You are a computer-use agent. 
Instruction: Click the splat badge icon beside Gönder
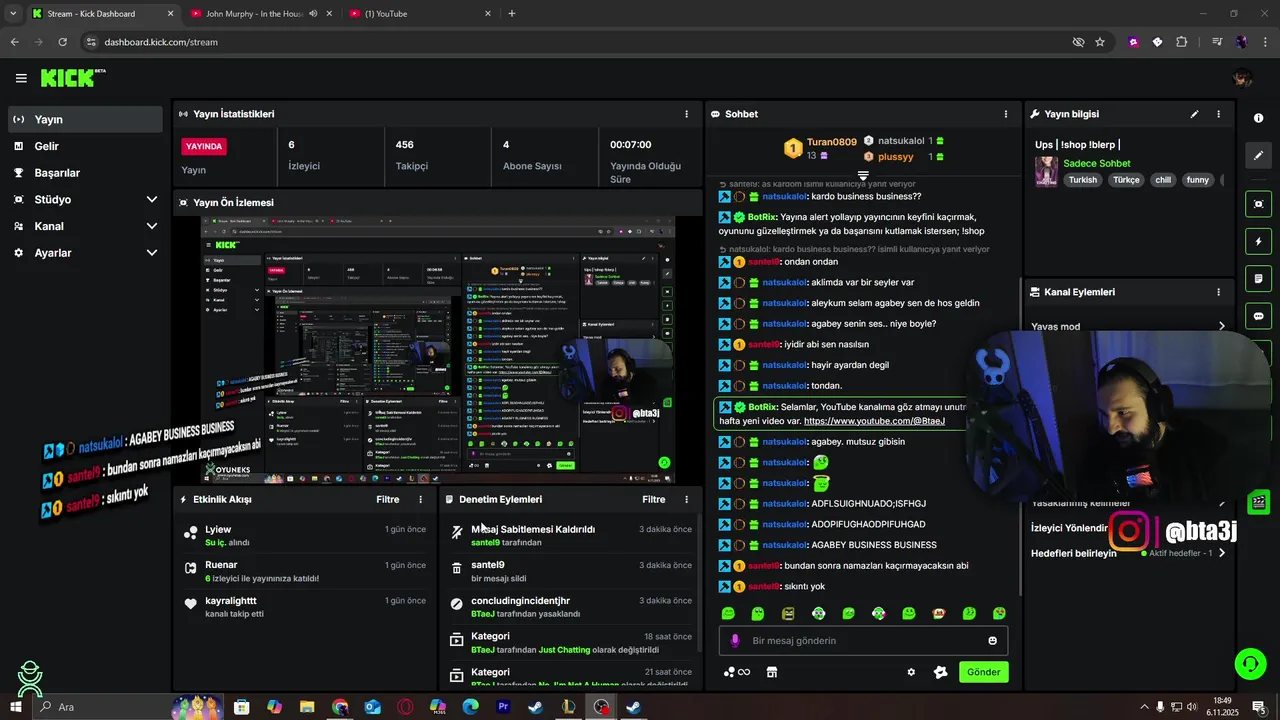coord(940,672)
